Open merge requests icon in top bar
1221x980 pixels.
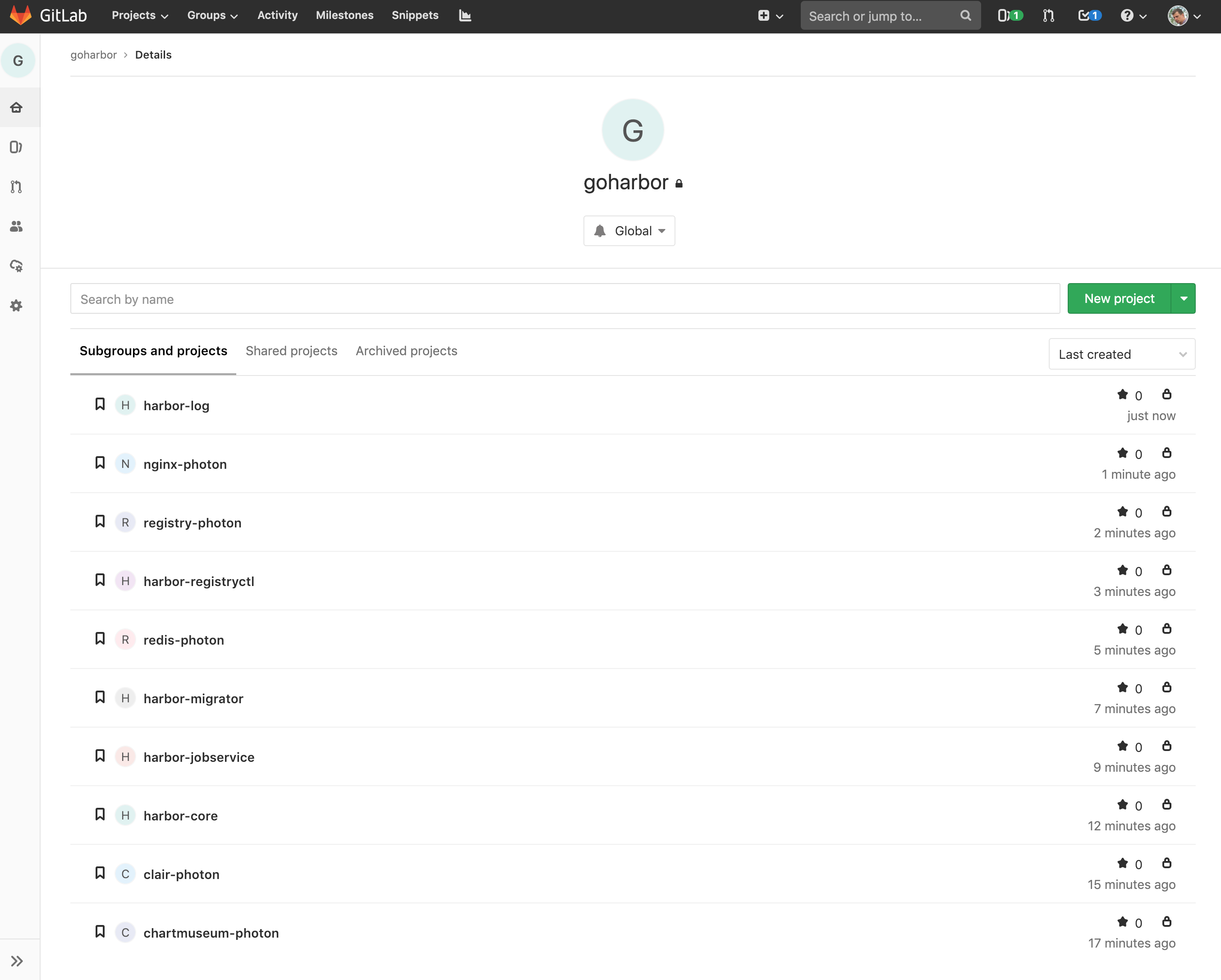pos(1048,16)
